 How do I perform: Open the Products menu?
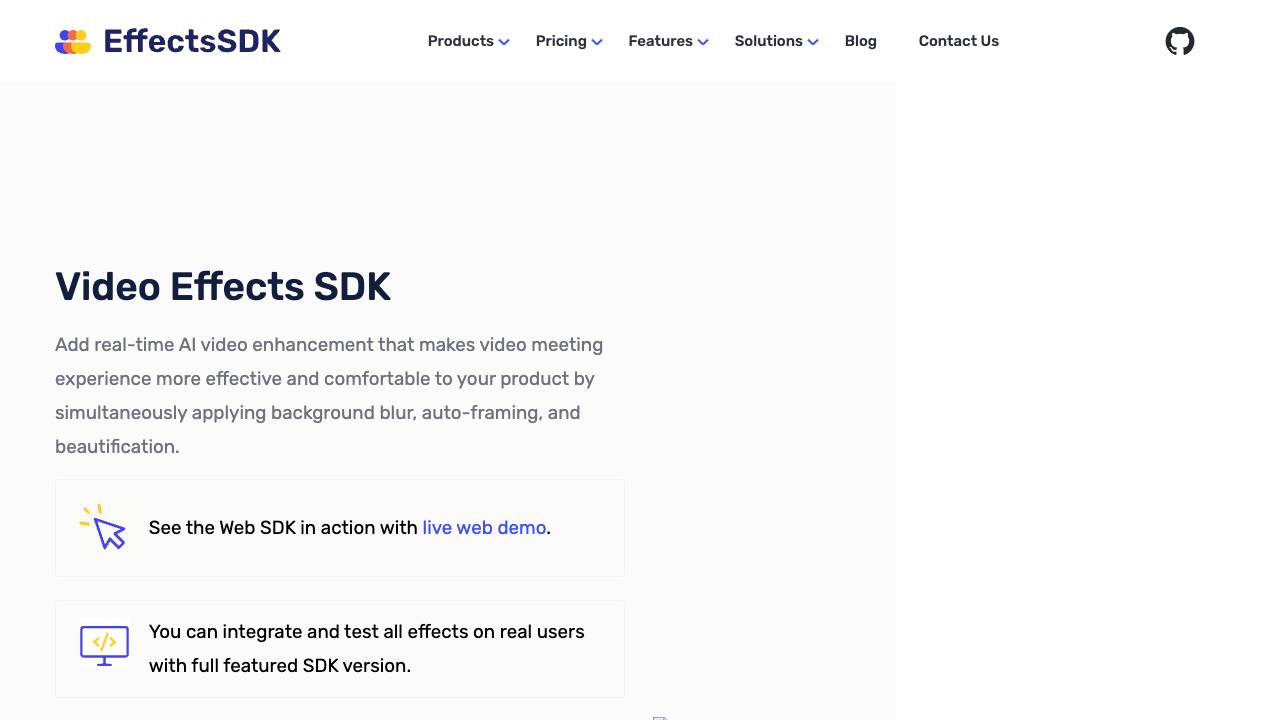click(x=461, y=41)
